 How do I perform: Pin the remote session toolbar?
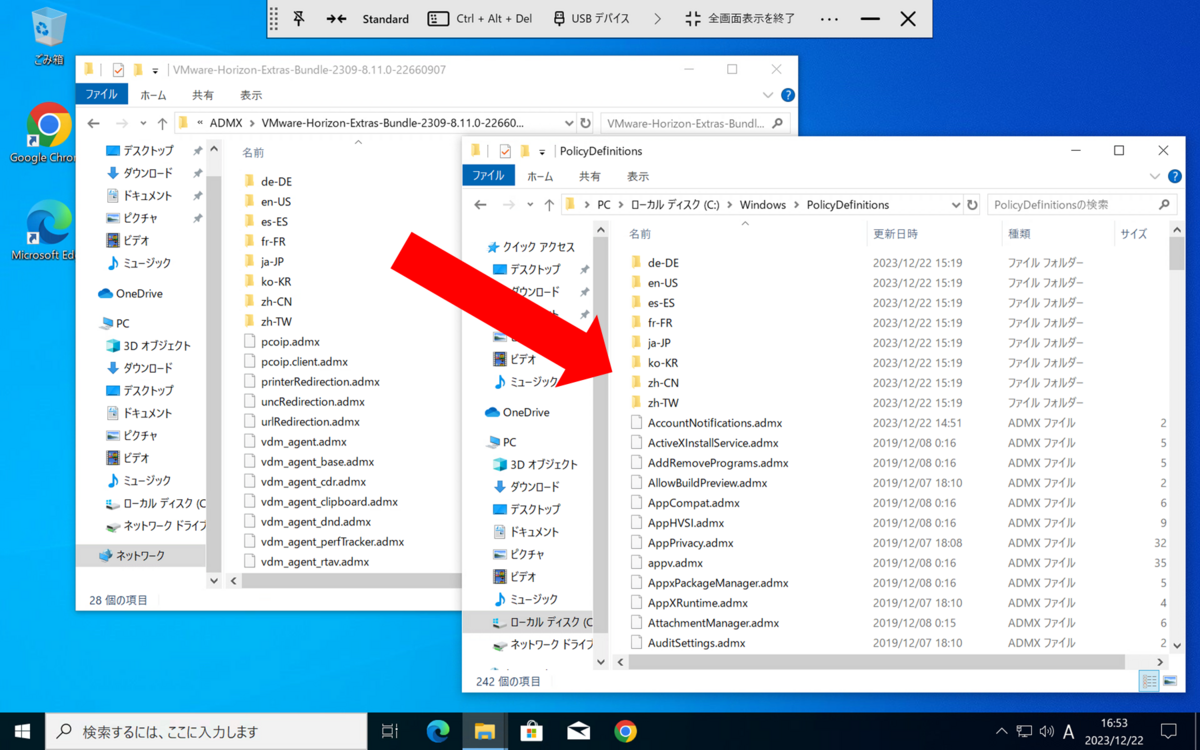[298, 19]
